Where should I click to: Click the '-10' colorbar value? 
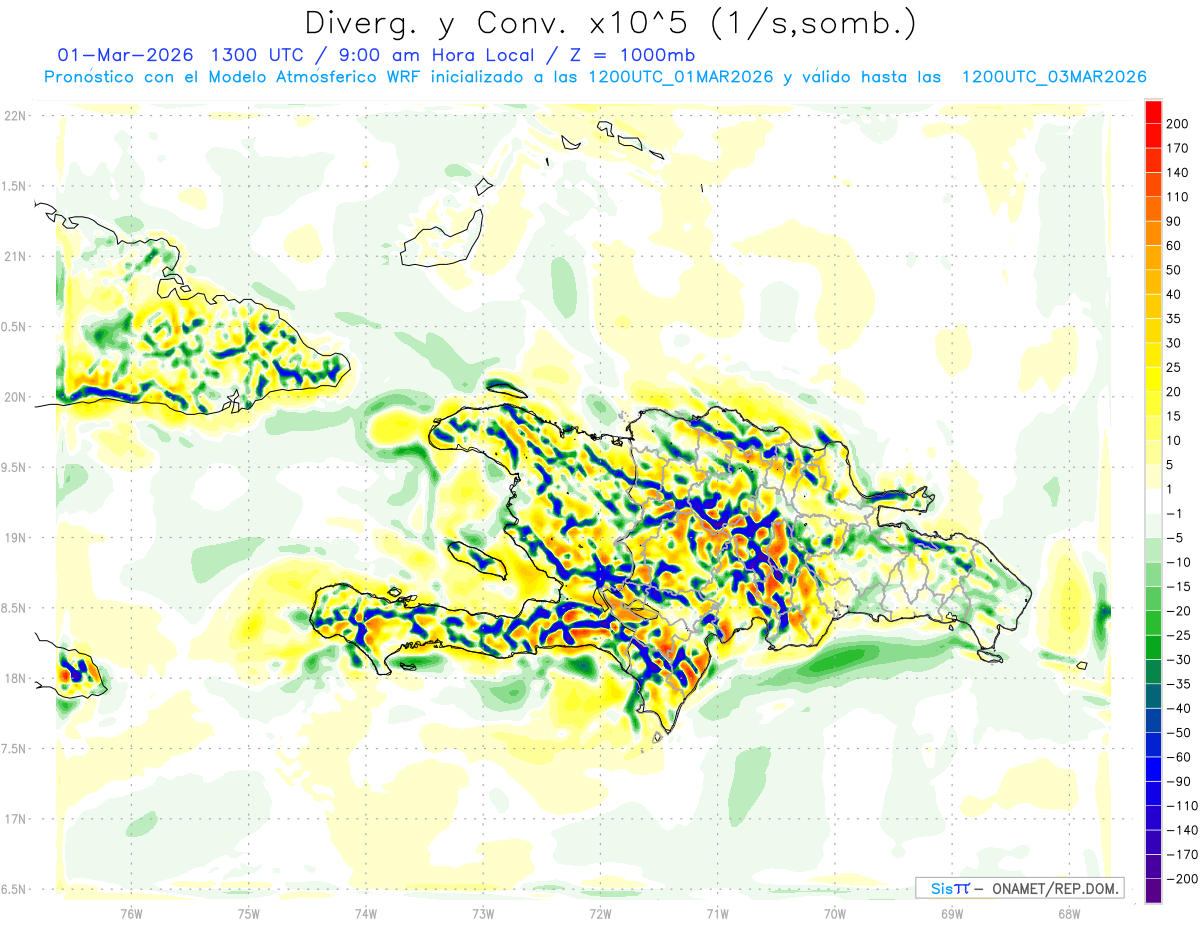click(1181, 562)
